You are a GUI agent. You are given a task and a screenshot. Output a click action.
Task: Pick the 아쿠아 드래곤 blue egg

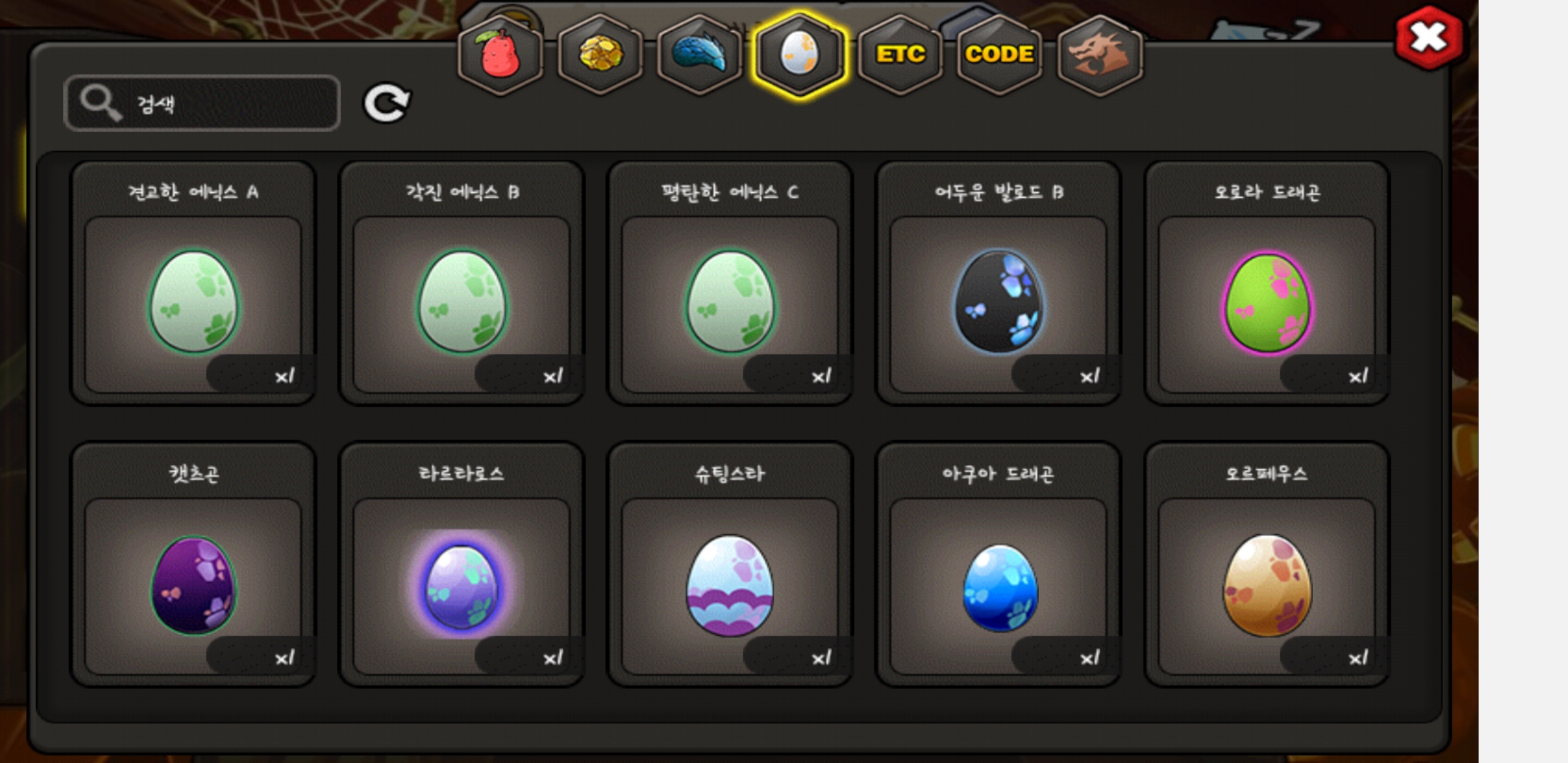click(x=998, y=564)
